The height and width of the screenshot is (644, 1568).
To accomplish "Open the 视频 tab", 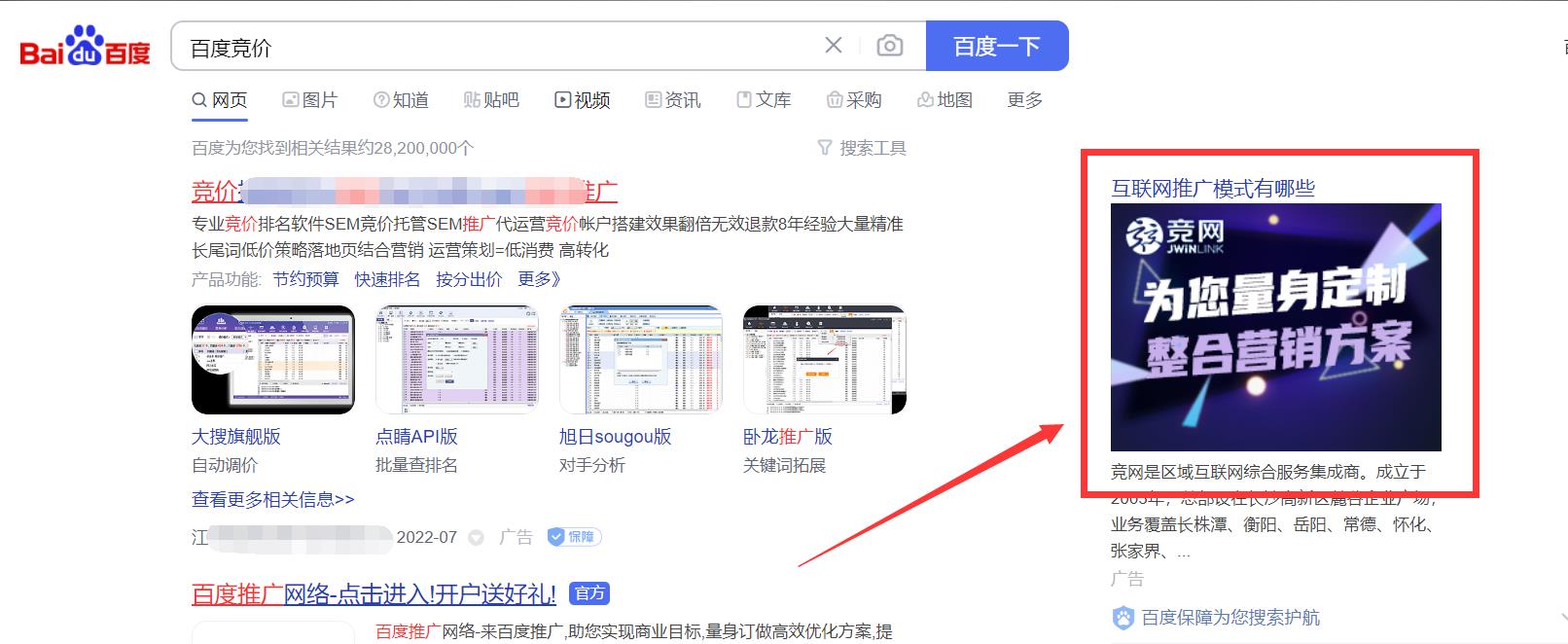I will click(583, 100).
